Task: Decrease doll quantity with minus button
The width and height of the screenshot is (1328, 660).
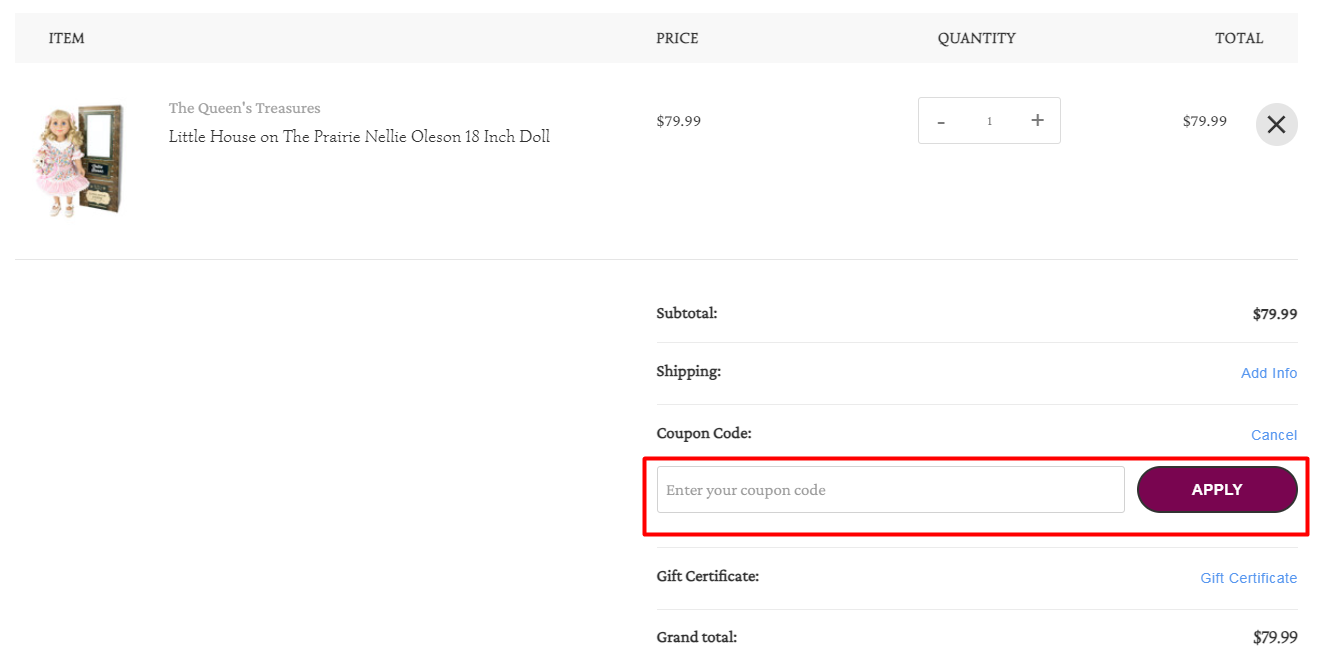Action: [941, 121]
